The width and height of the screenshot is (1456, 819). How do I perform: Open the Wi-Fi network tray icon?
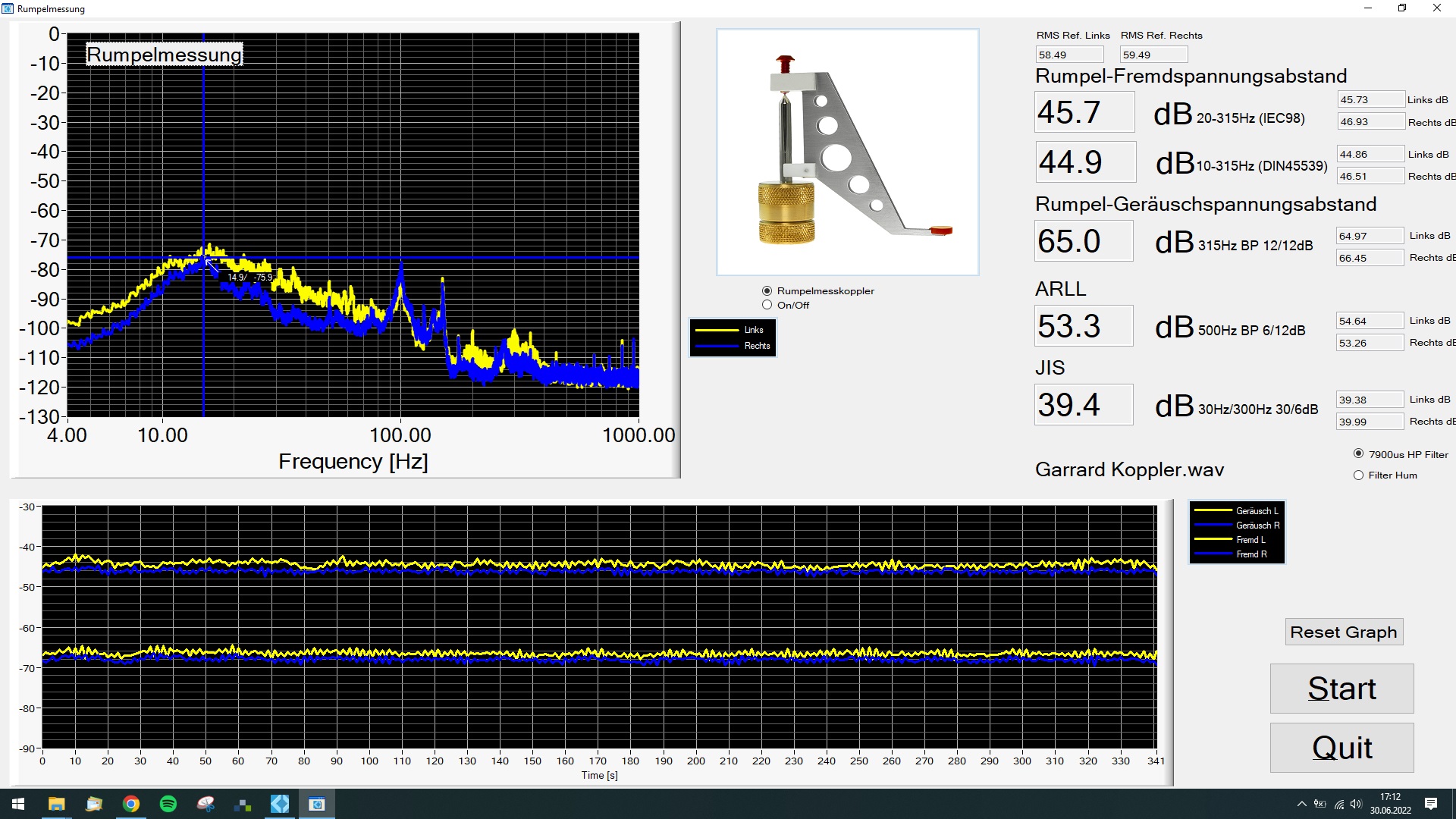click(x=1339, y=804)
